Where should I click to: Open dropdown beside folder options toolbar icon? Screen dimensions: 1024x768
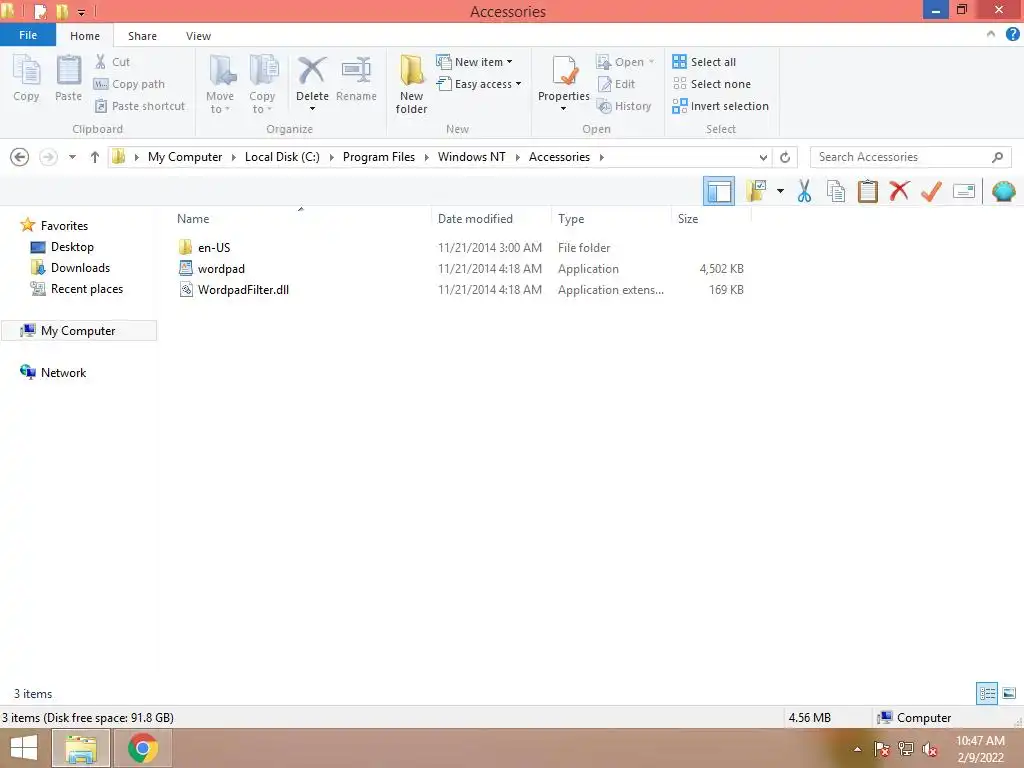point(780,191)
